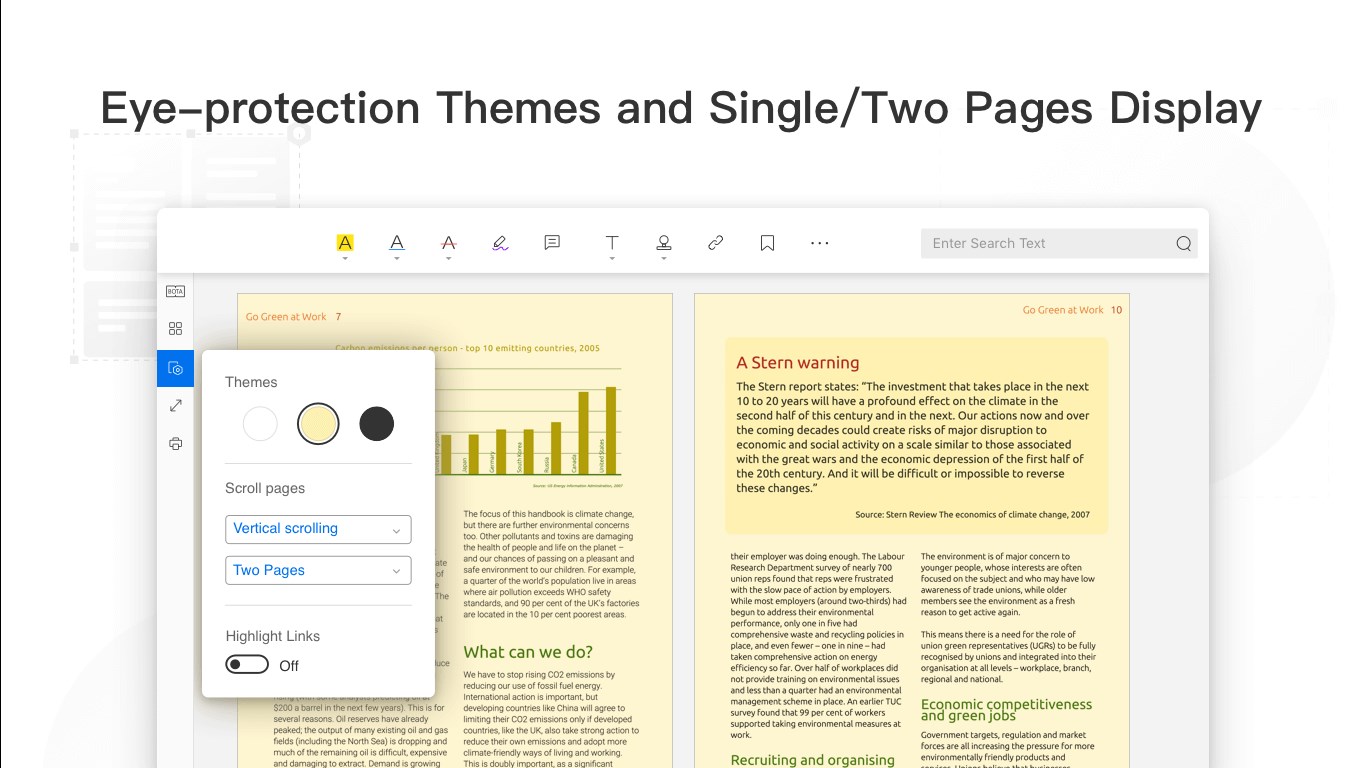Image resolution: width=1366 pixels, height=768 pixels.
Task: Open the more options ellipsis
Action: (820, 242)
